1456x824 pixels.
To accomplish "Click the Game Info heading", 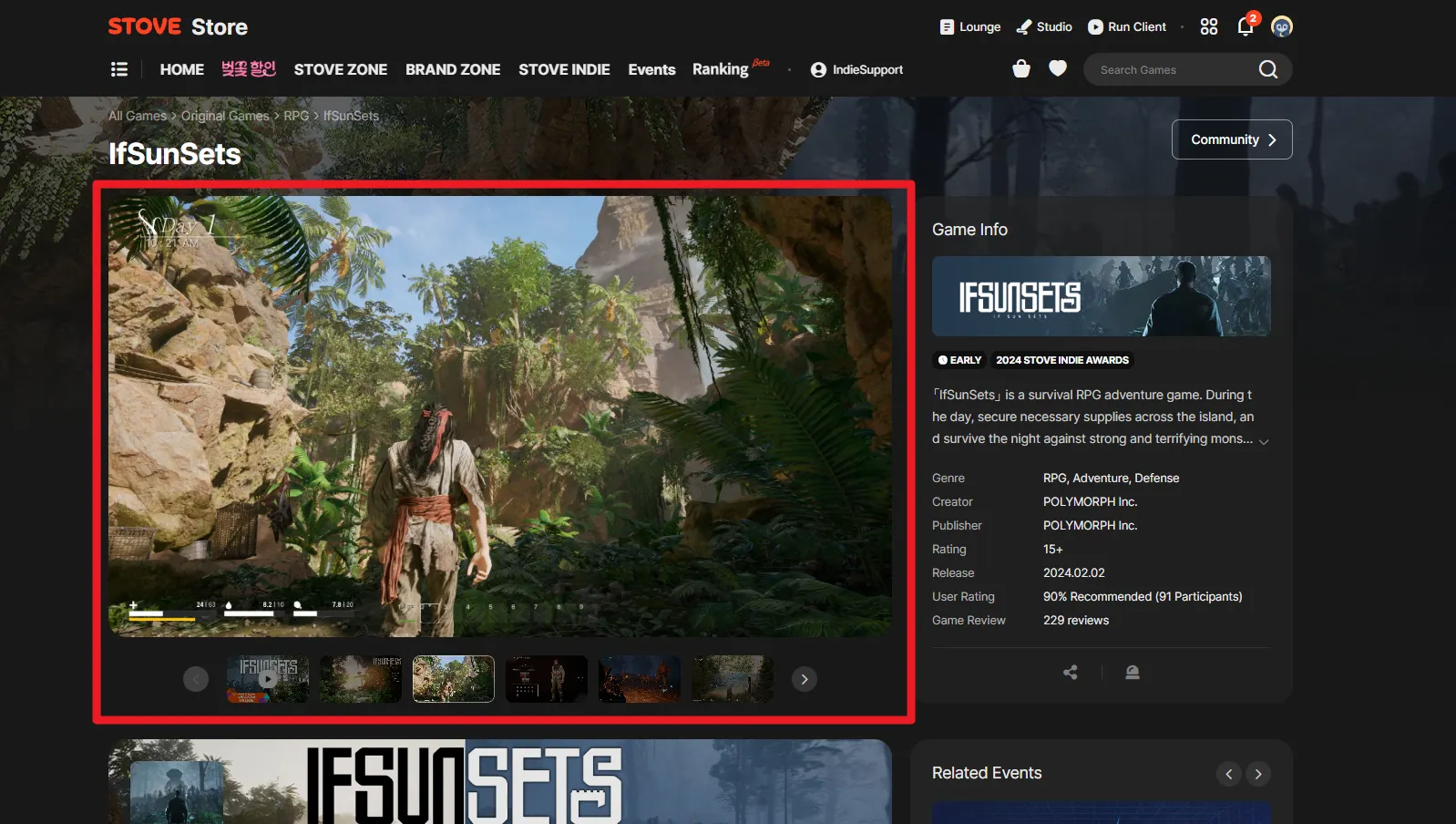I will point(969,230).
